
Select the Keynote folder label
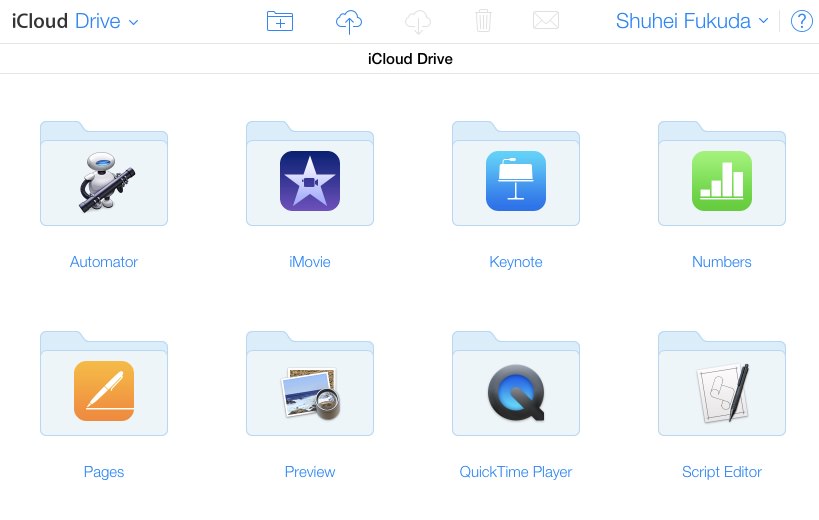[x=516, y=262]
